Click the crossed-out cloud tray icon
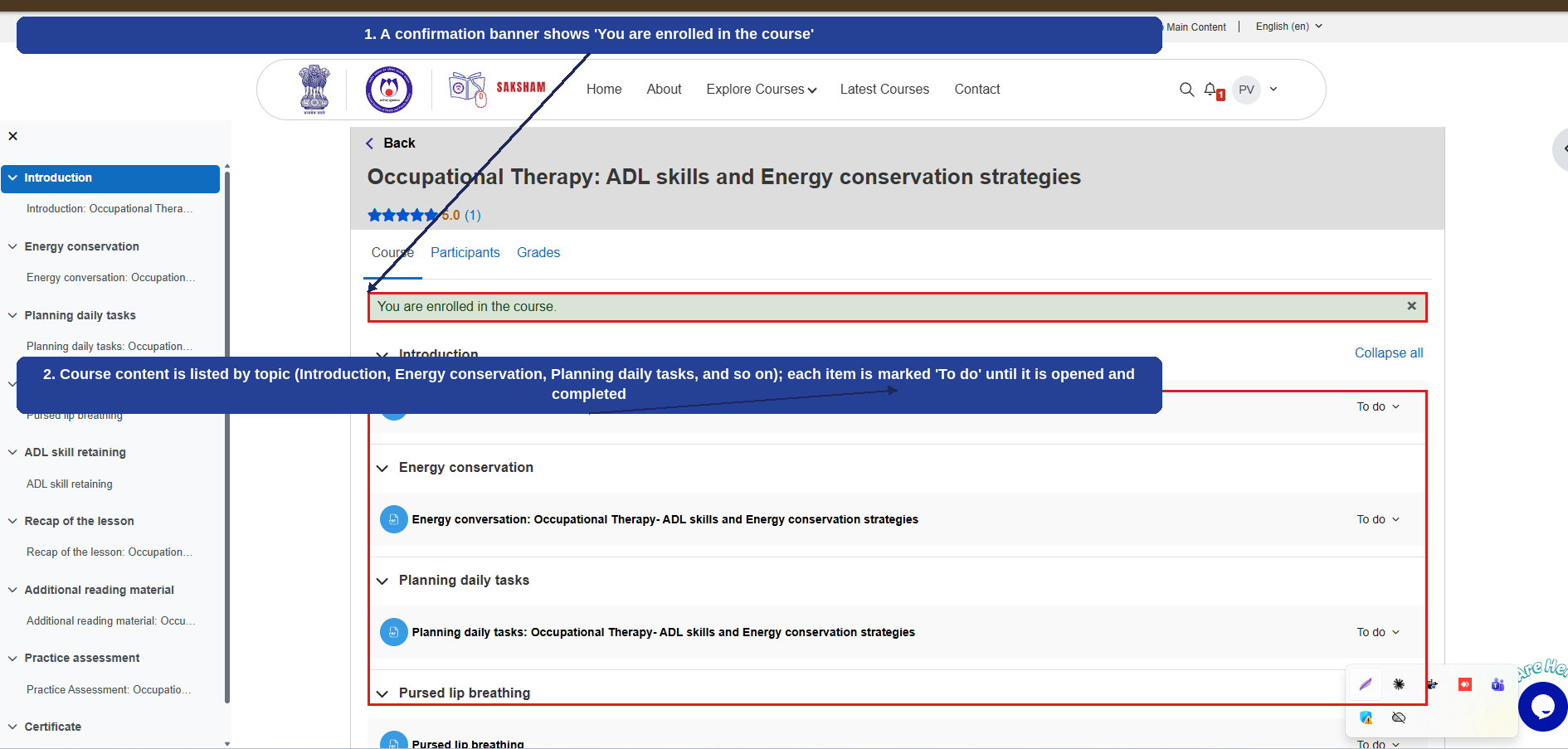The width and height of the screenshot is (1568, 749). (1399, 717)
